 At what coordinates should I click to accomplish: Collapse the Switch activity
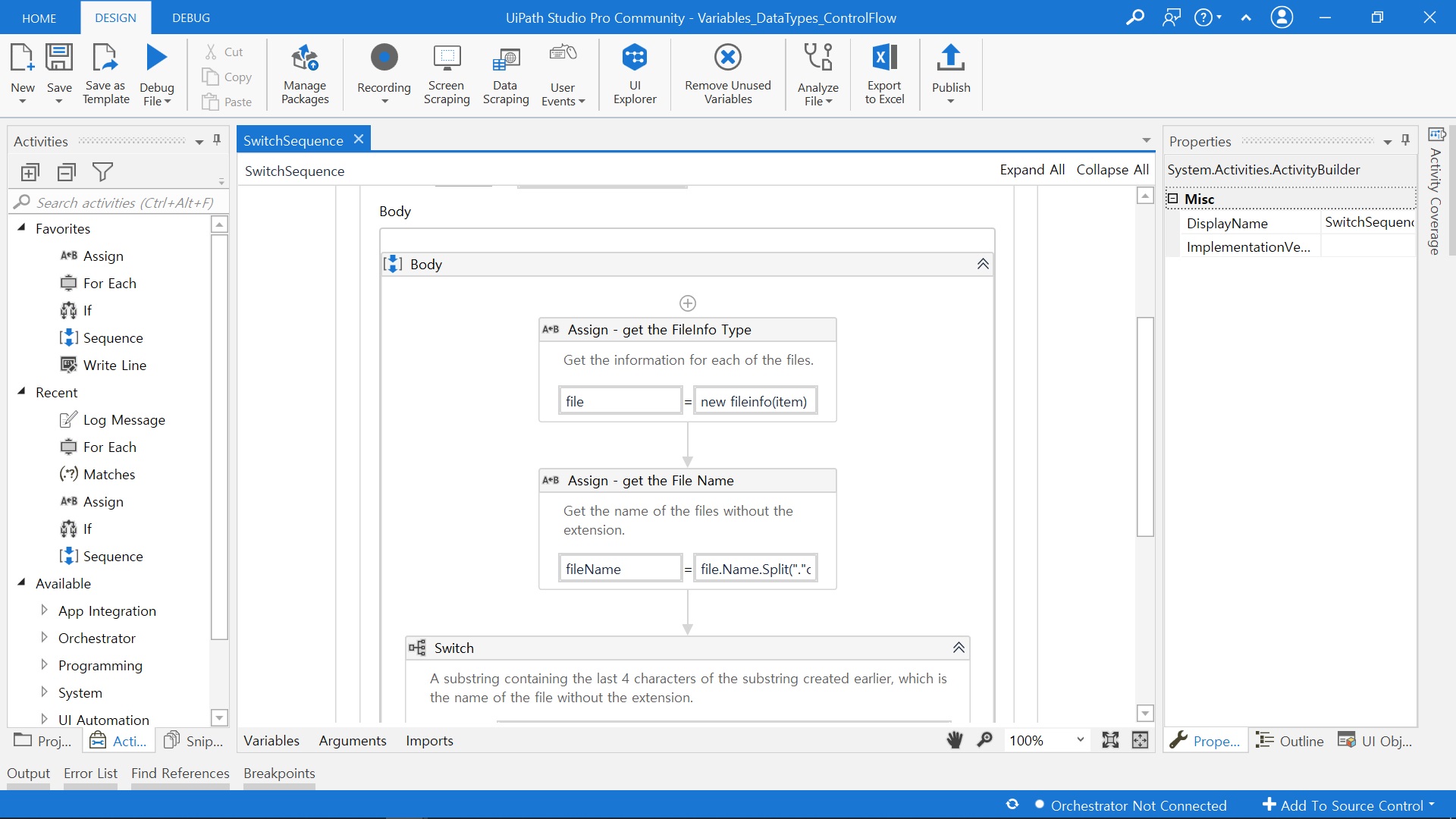click(x=959, y=648)
